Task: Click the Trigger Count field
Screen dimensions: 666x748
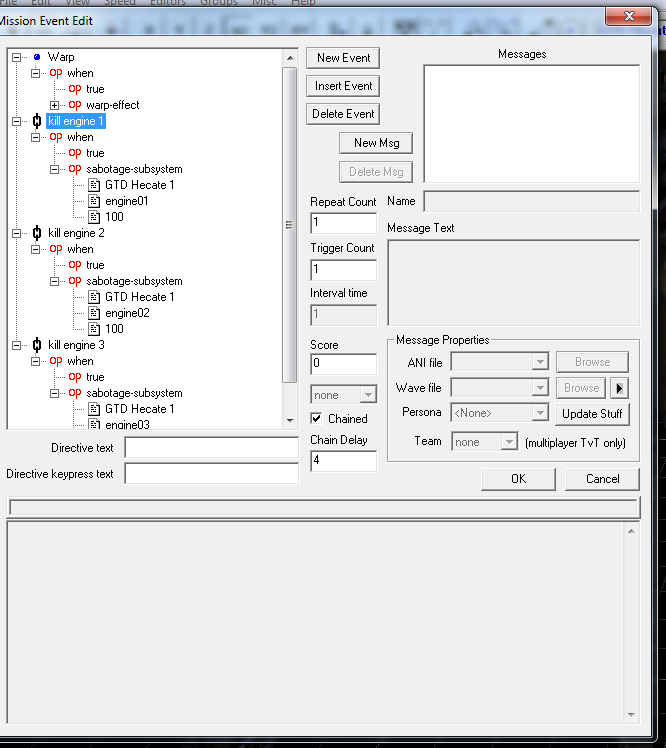Action: tap(343, 270)
